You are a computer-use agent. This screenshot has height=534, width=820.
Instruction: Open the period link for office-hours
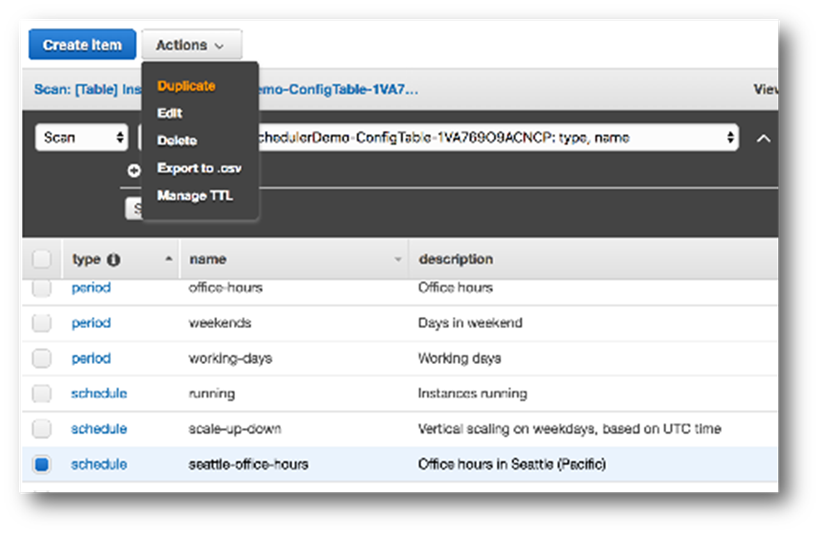91,288
